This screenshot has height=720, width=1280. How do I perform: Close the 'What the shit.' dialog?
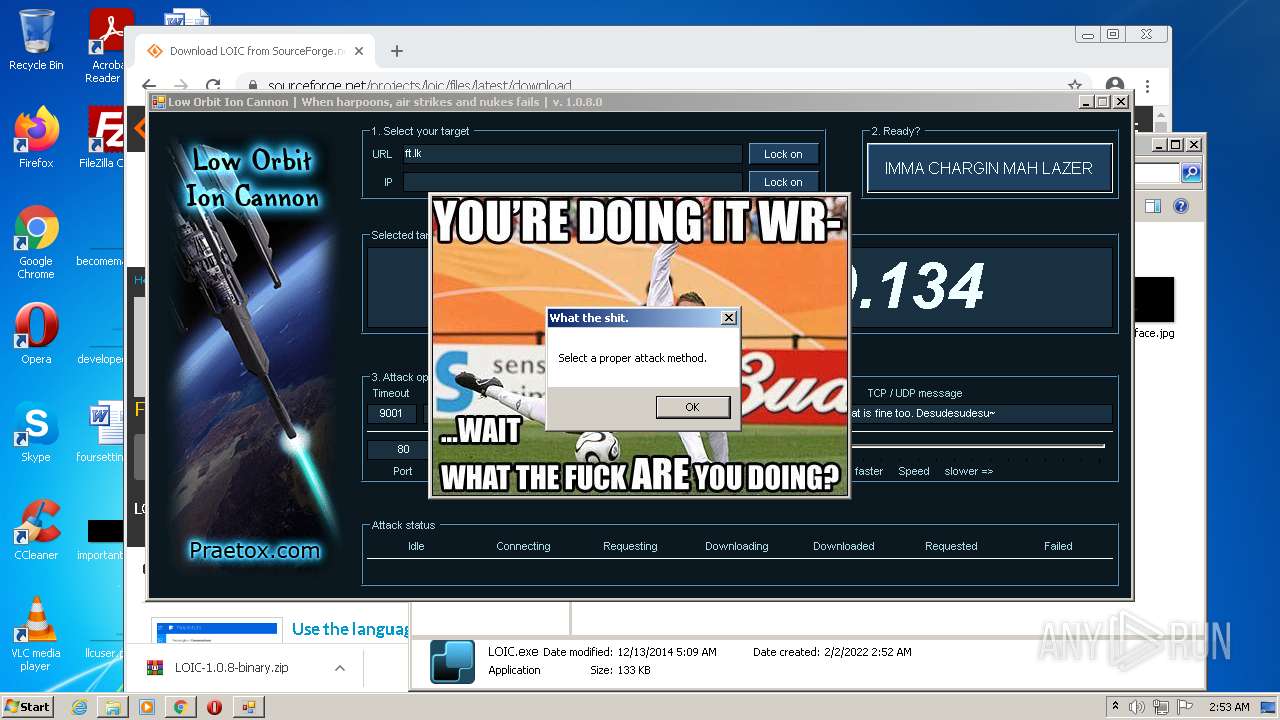click(729, 317)
